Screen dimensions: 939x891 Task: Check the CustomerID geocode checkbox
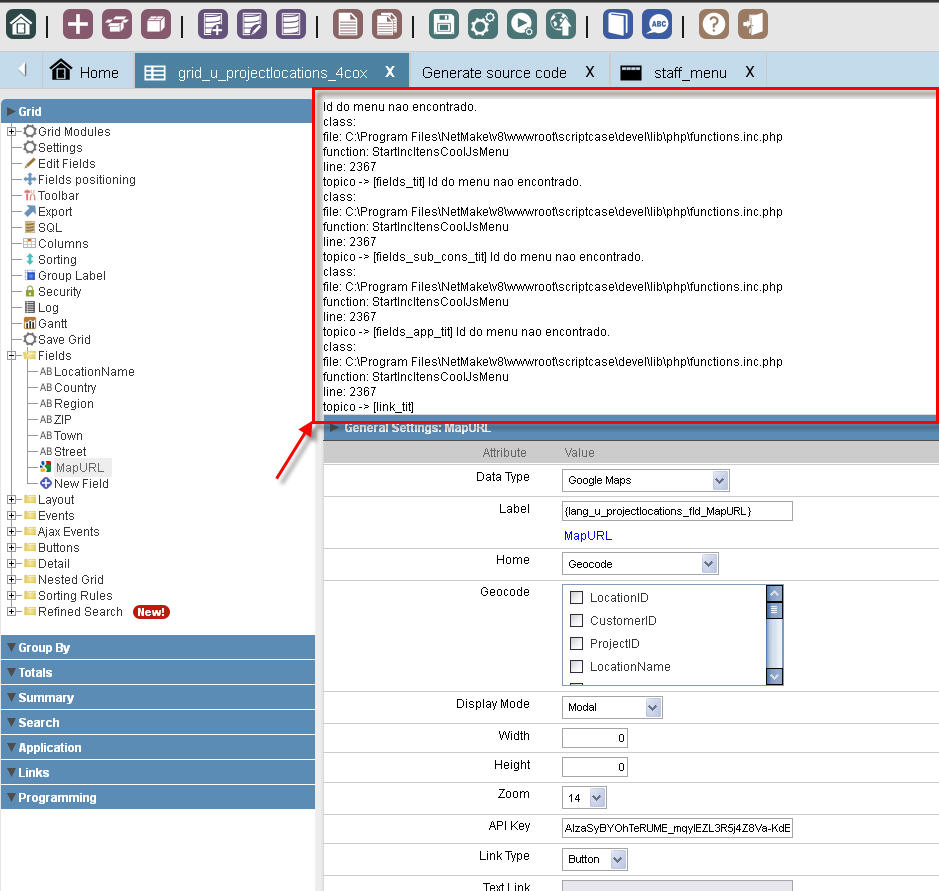[x=576, y=620]
